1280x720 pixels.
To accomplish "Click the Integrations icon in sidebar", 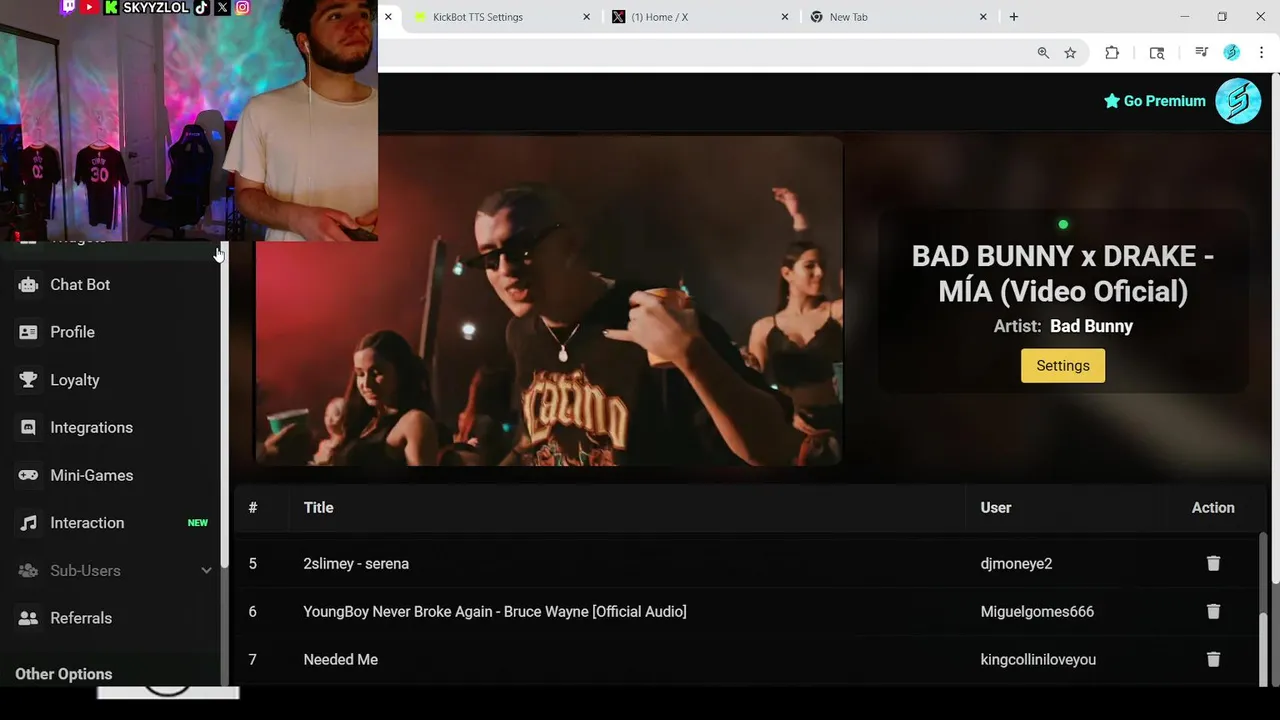I will [28, 427].
